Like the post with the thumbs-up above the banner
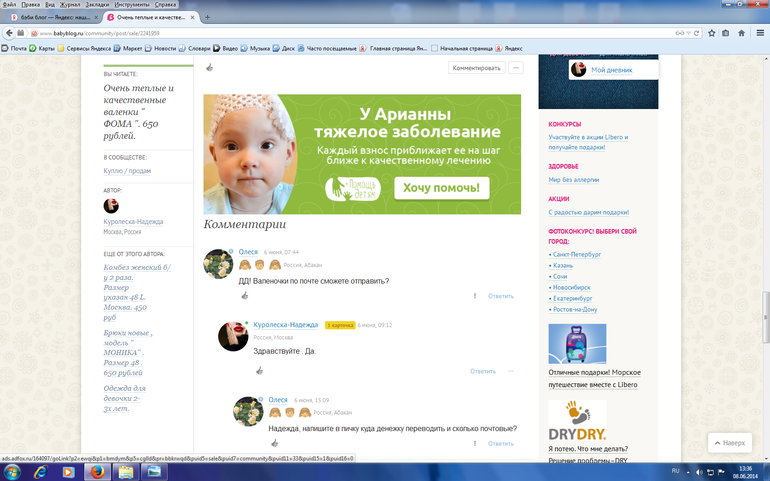This screenshot has height=481, width=770. coord(210,67)
